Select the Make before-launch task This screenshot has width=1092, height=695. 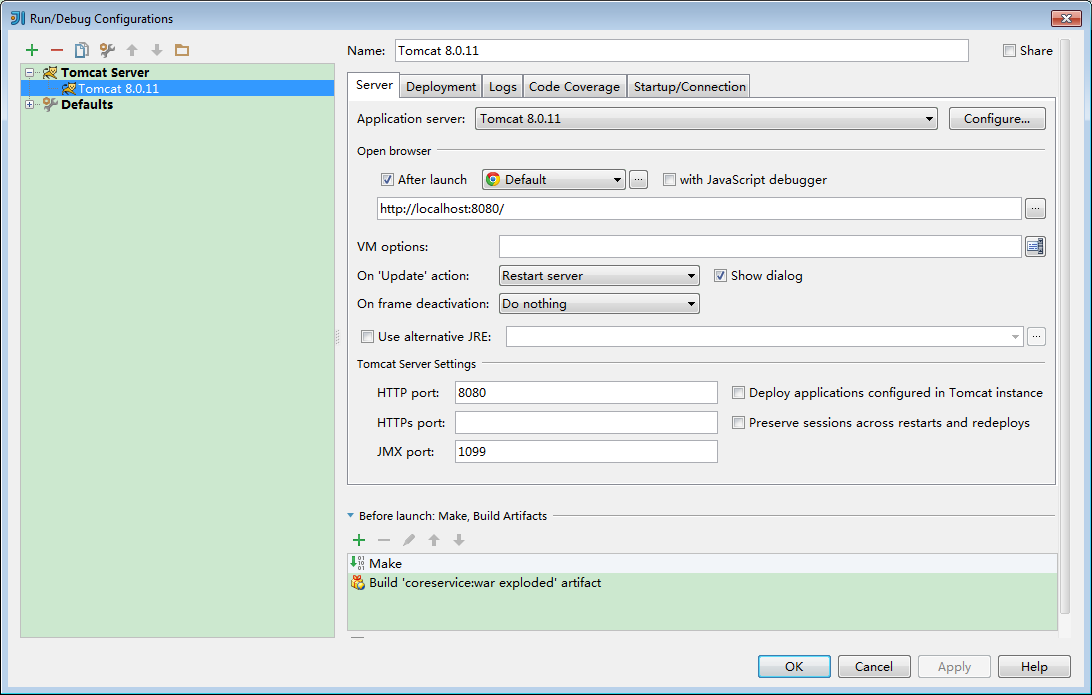[702, 563]
